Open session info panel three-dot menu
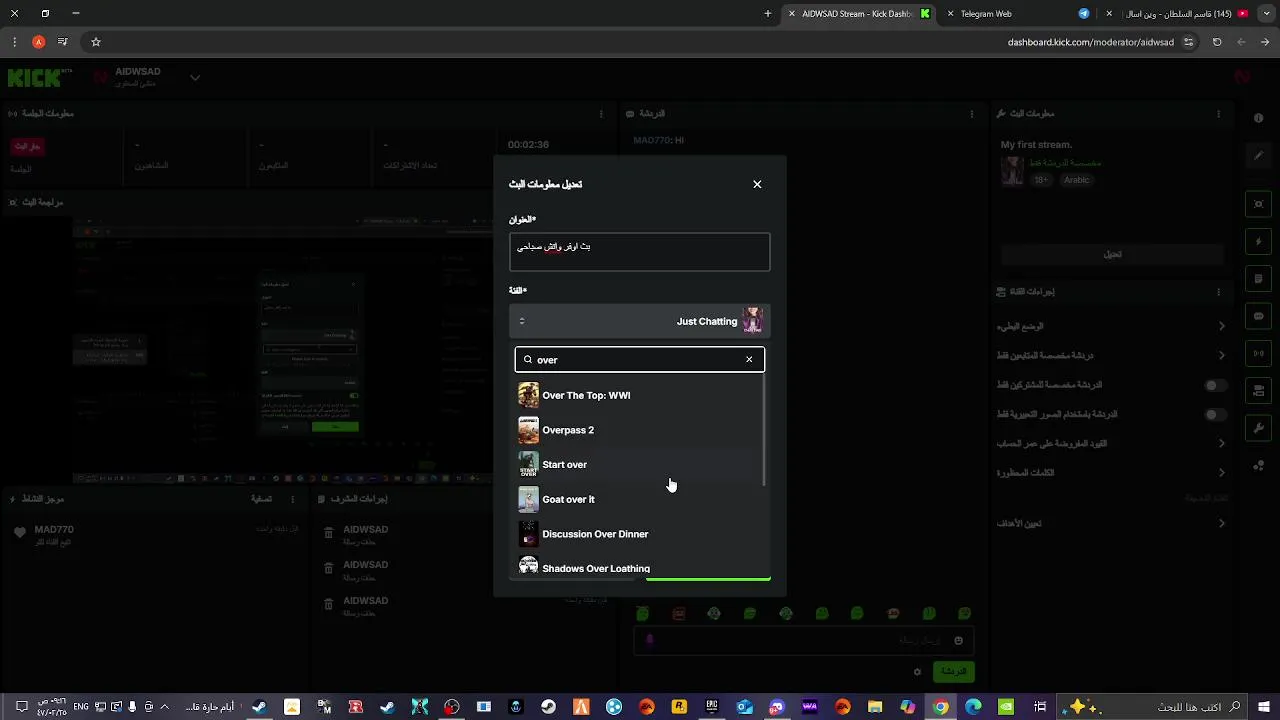 click(x=601, y=114)
